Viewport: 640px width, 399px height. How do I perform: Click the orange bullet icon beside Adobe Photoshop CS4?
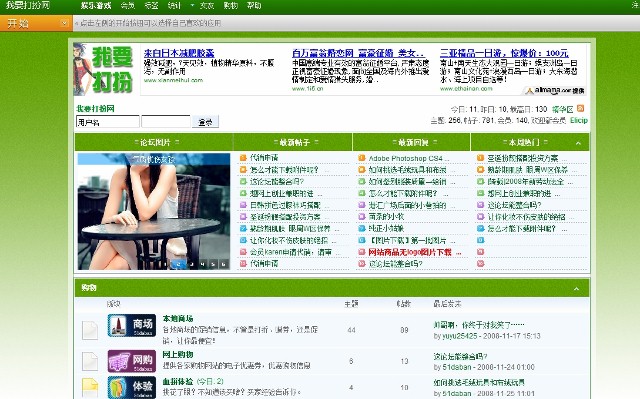pos(361,158)
